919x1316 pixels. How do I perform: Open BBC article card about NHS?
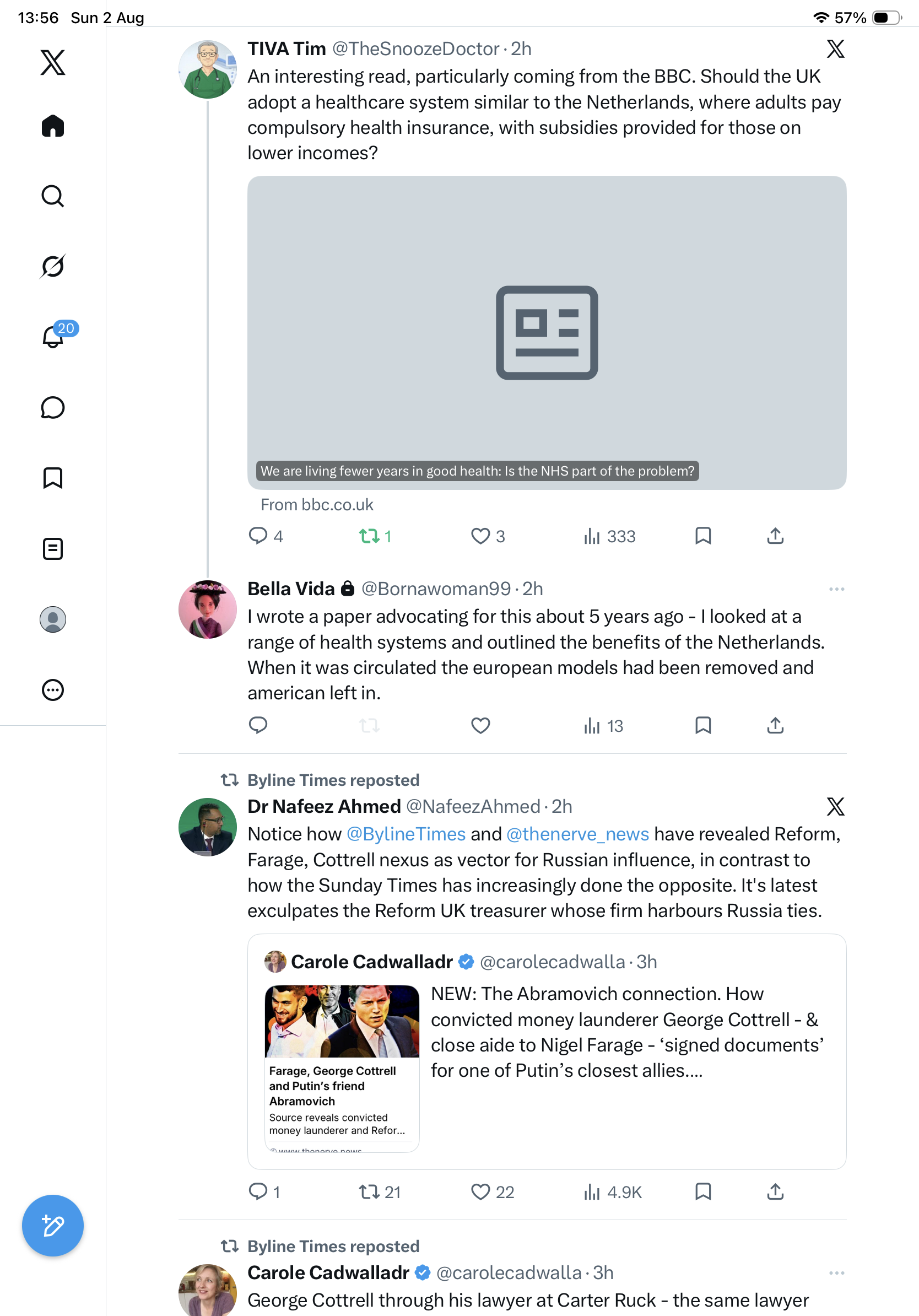(547, 332)
